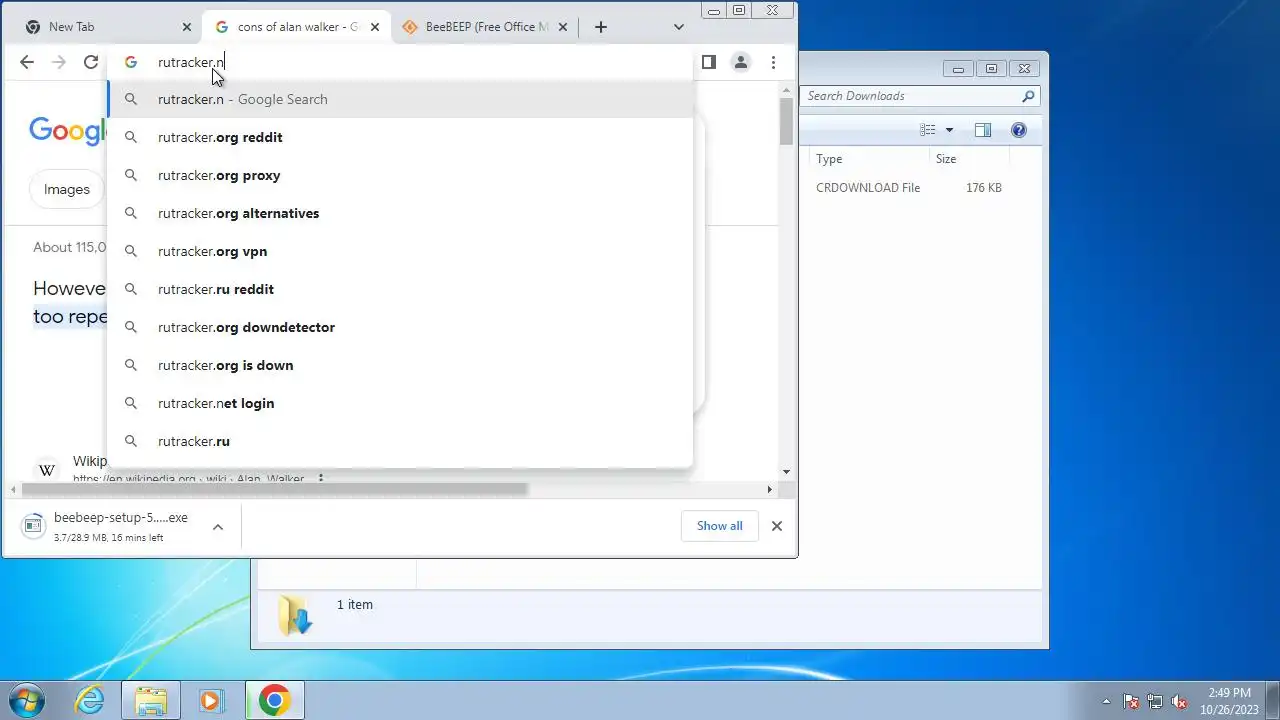Open Explorer help question mark icon
The width and height of the screenshot is (1280, 720).
(1019, 130)
